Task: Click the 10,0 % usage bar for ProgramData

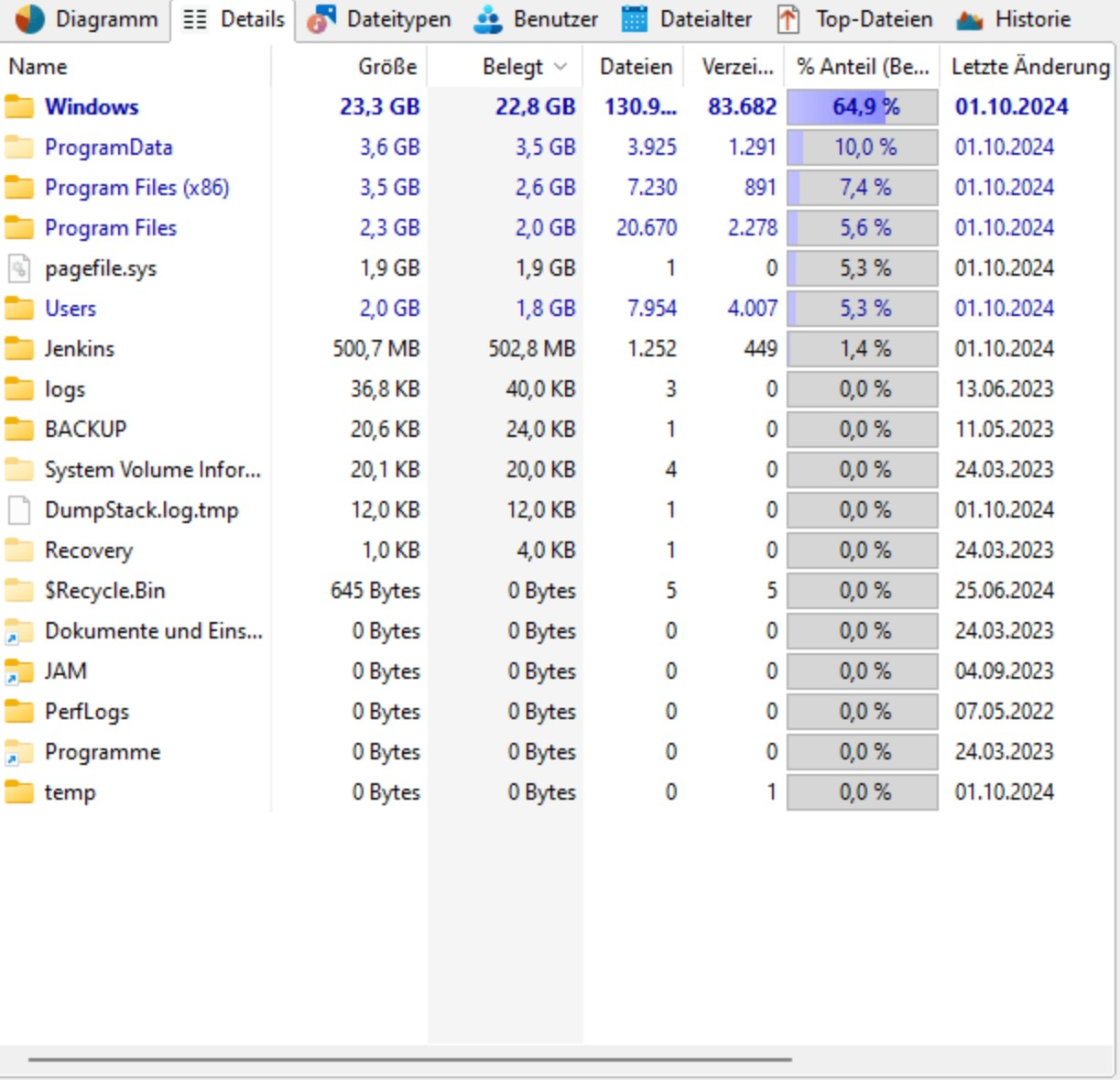Action: pos(863,147)
